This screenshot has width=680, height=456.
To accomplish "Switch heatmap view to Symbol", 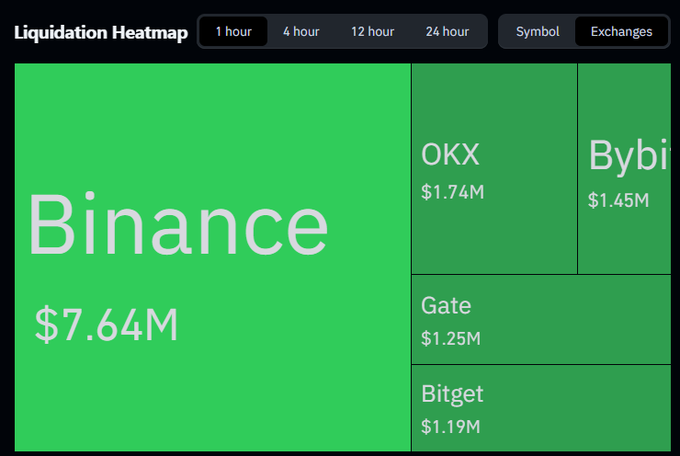I will click(x=537, y=32).
